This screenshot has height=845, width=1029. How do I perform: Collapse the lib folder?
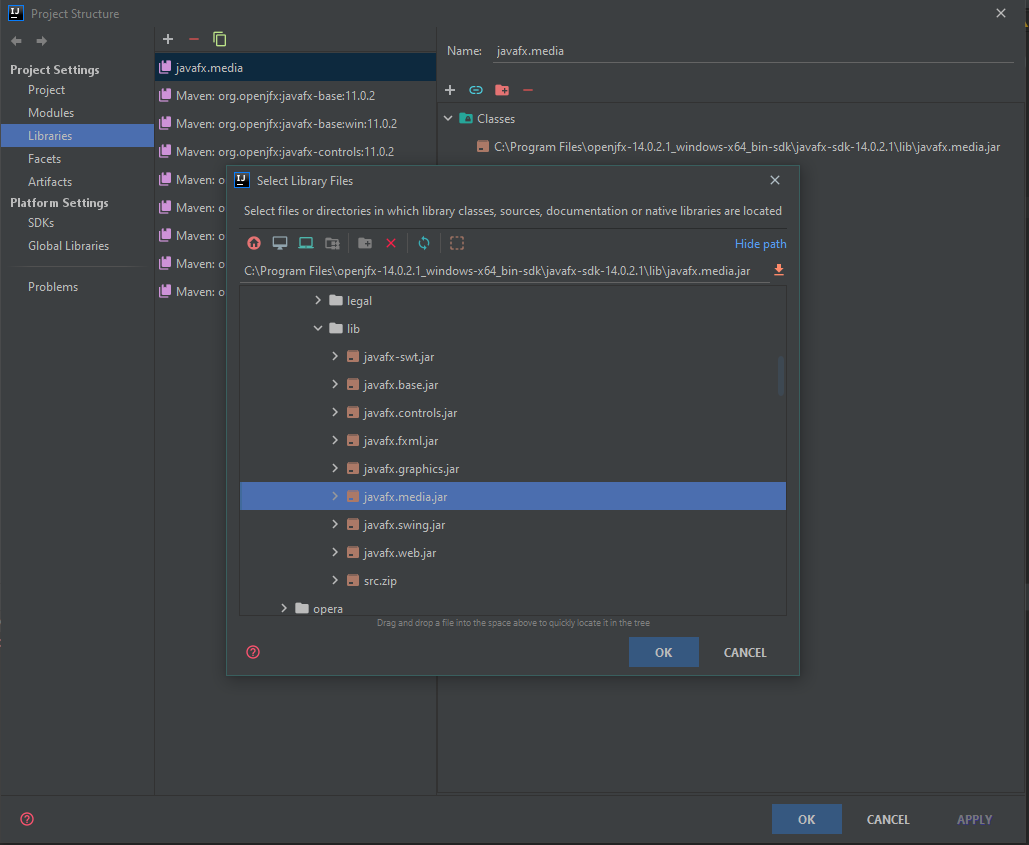(318, 328)
